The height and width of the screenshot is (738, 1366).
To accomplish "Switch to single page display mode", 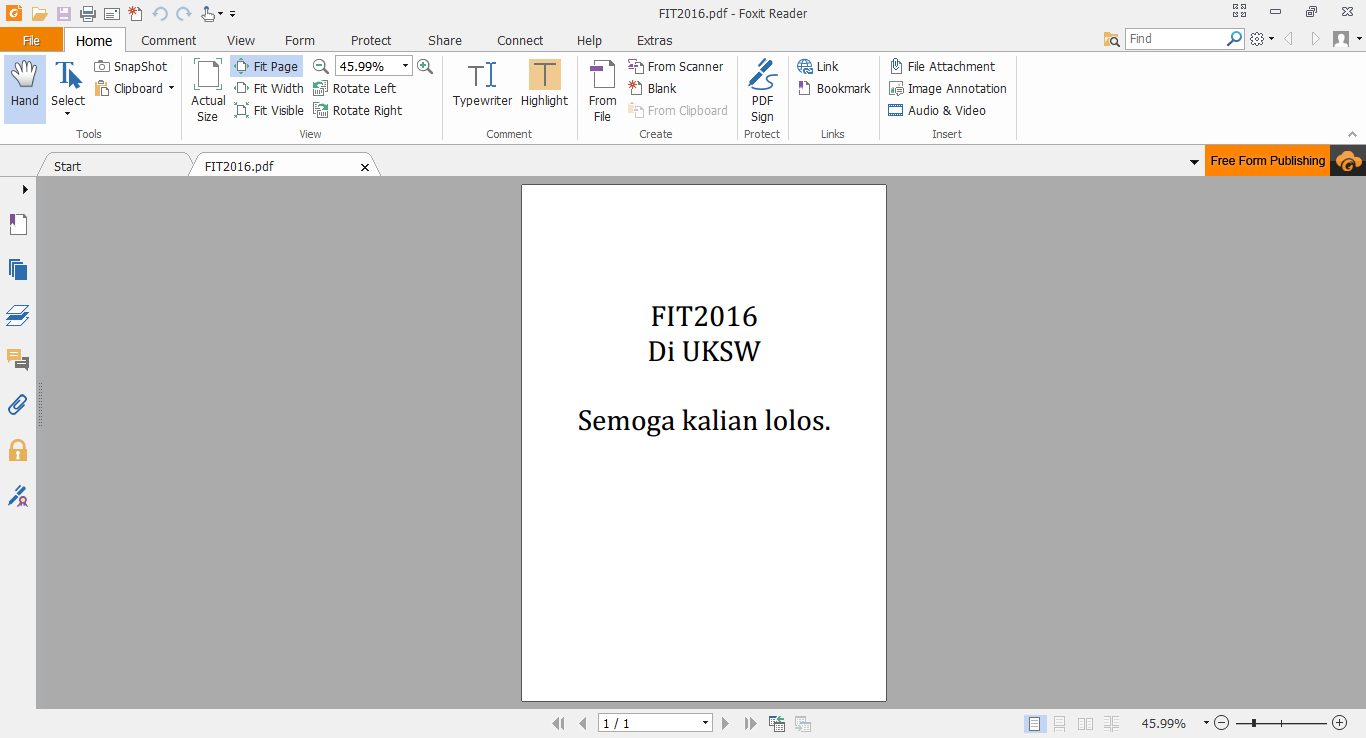I will [x=1035, y=723].
